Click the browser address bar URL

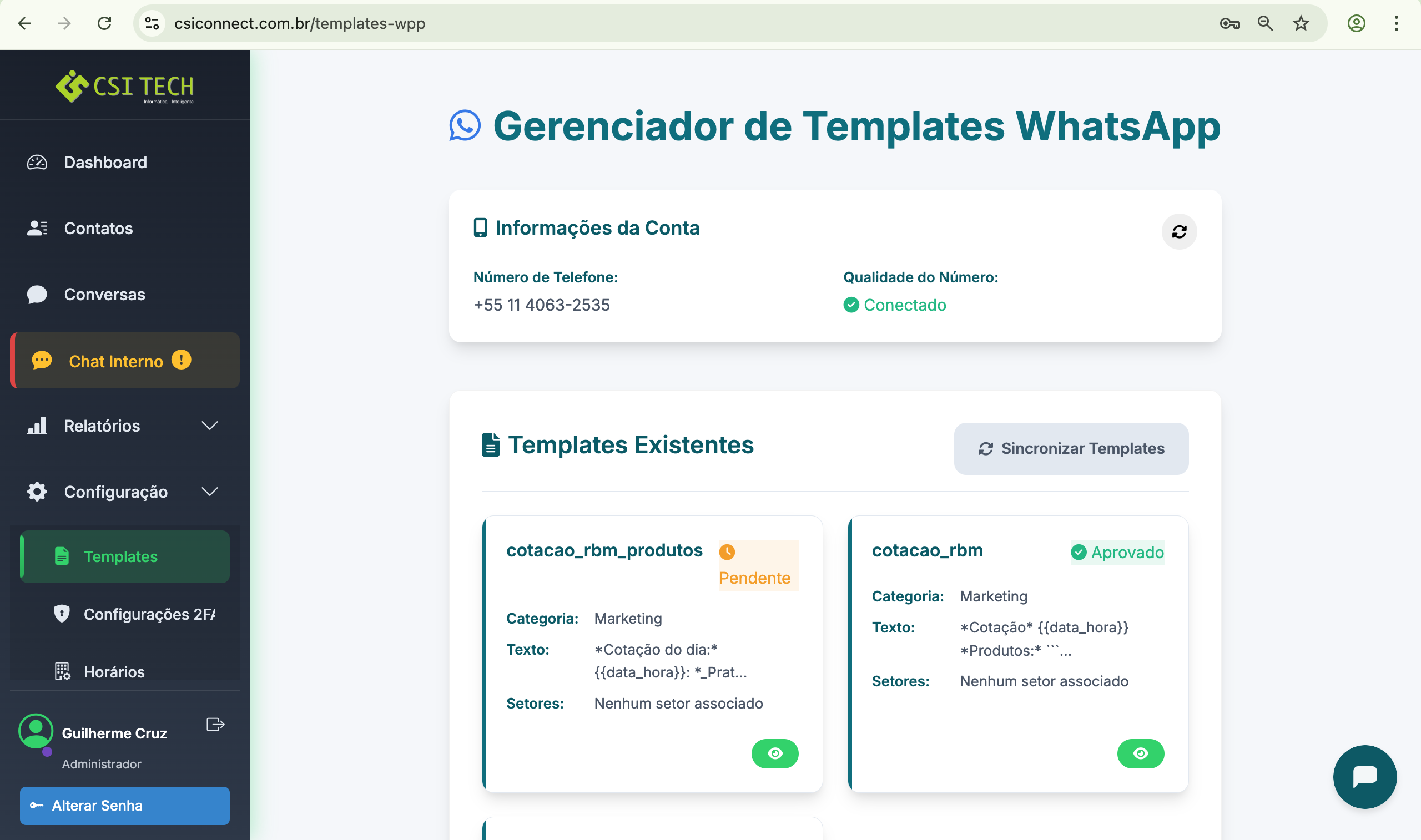click(x=300, y=24)
